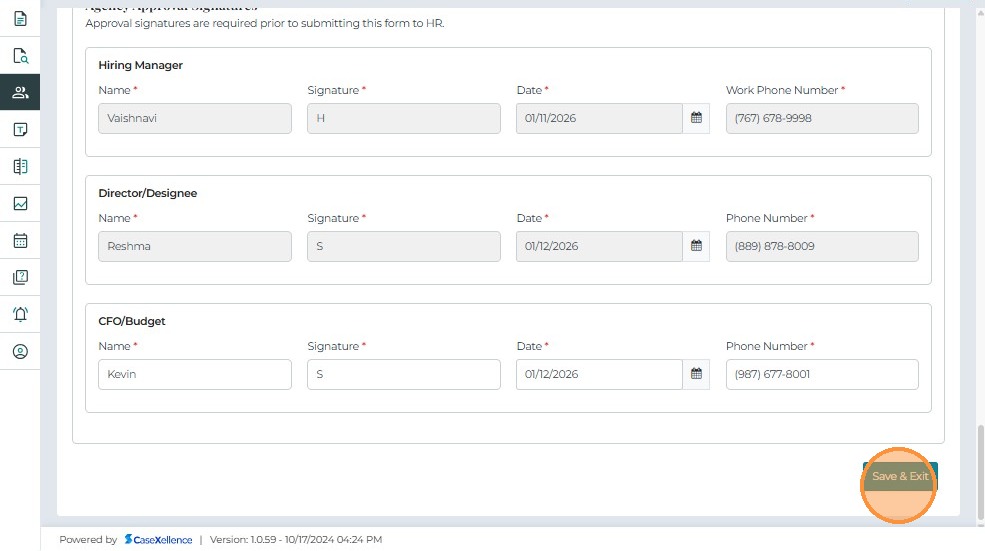This screenshot has height=551, width=985.
Task: Click the Save & Exit button
Action: pyautogui.click(x=900, y=477)
